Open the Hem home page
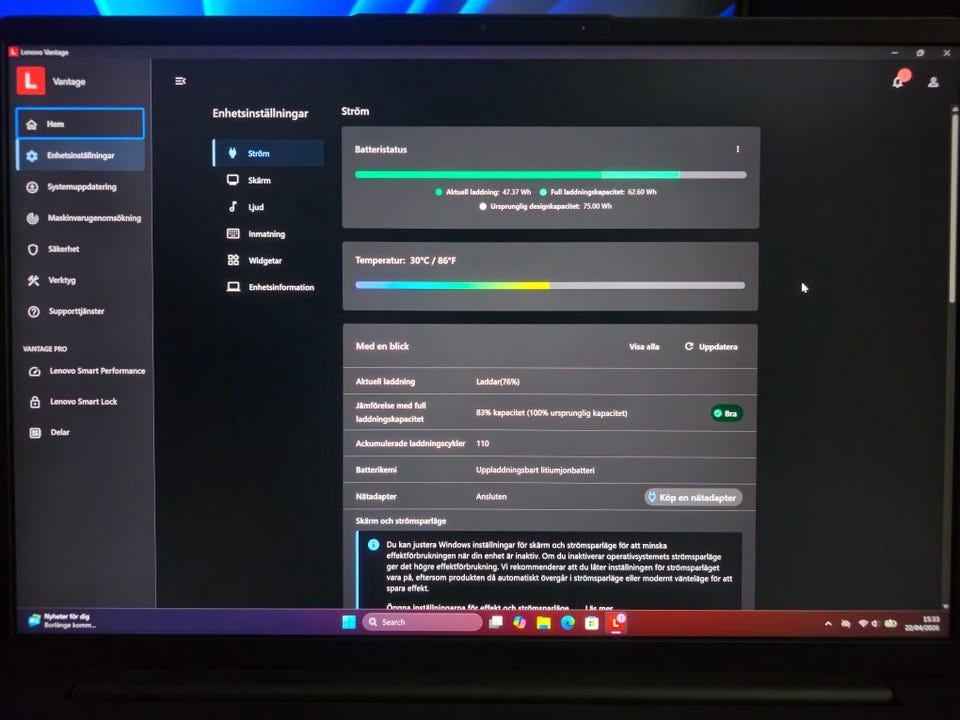960x720 pixels. [x=80, y=124]
